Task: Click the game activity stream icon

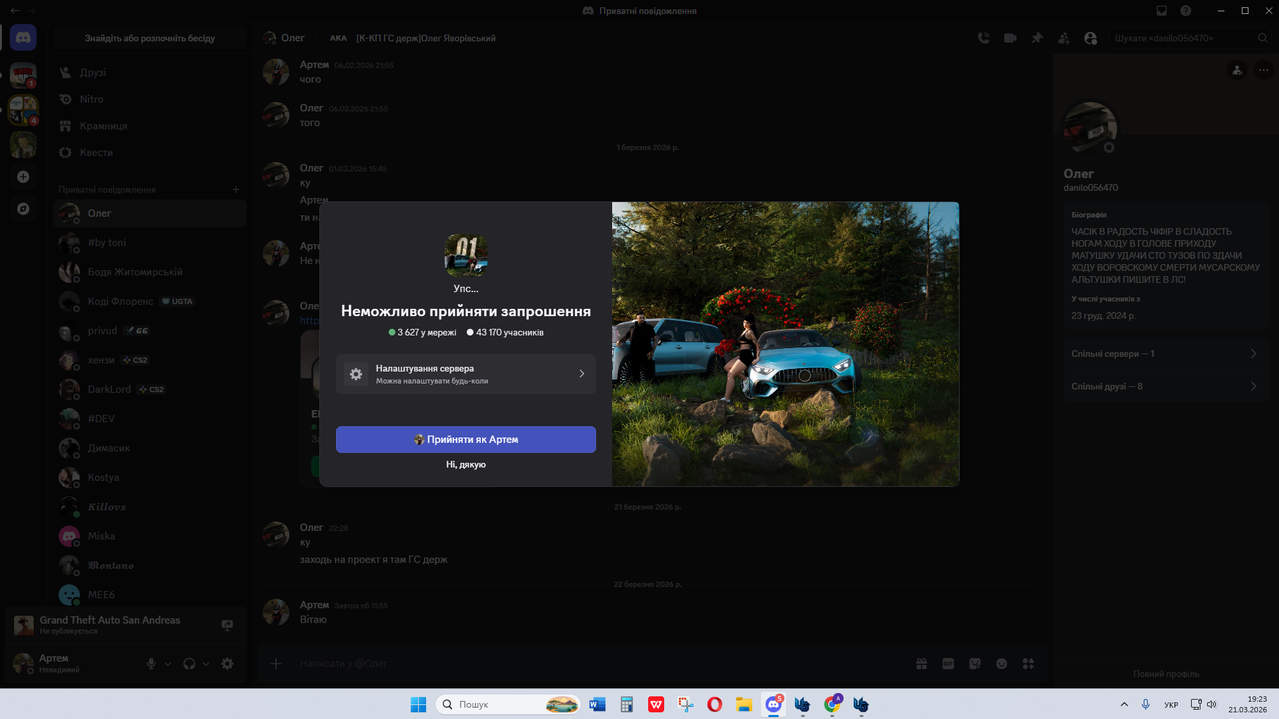Action: 227,625
